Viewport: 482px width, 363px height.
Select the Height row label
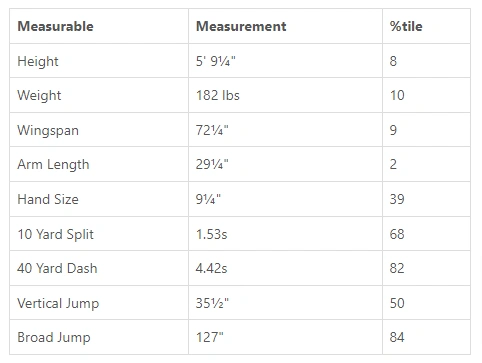point(38,62)
